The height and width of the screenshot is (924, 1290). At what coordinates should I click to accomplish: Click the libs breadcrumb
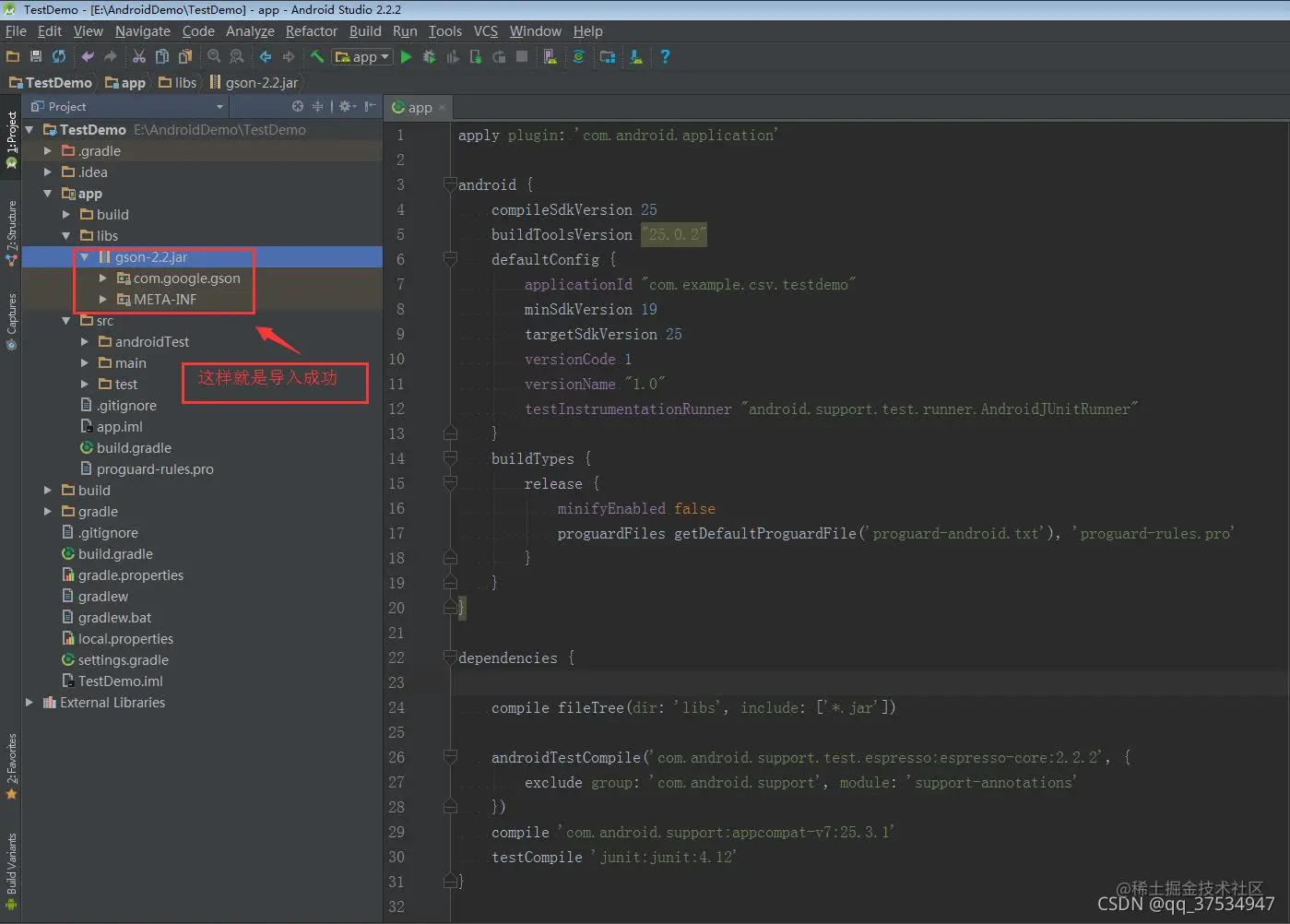tap(178, 82)
